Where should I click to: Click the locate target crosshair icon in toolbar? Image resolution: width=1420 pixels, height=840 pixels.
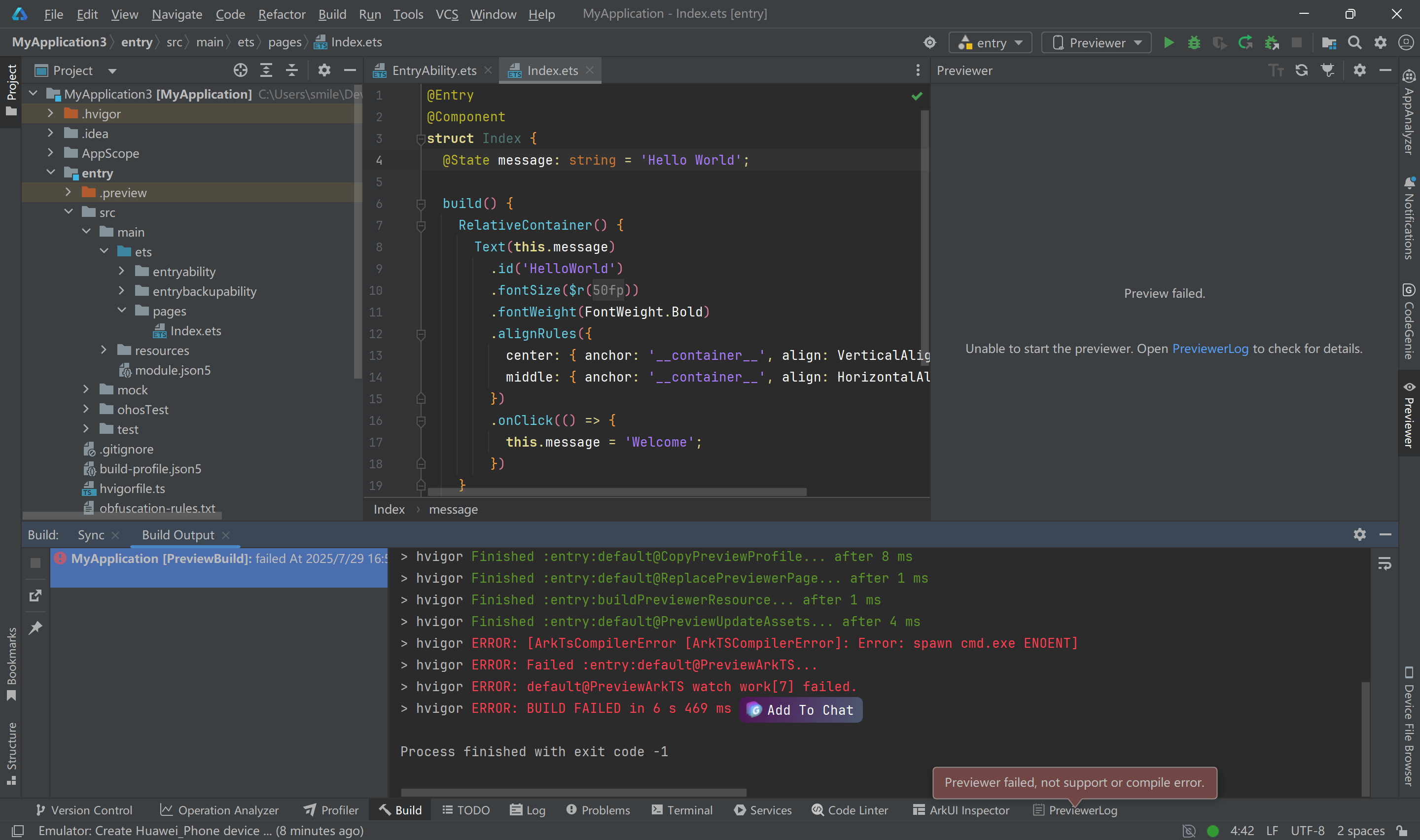click(x=930, y=42)
